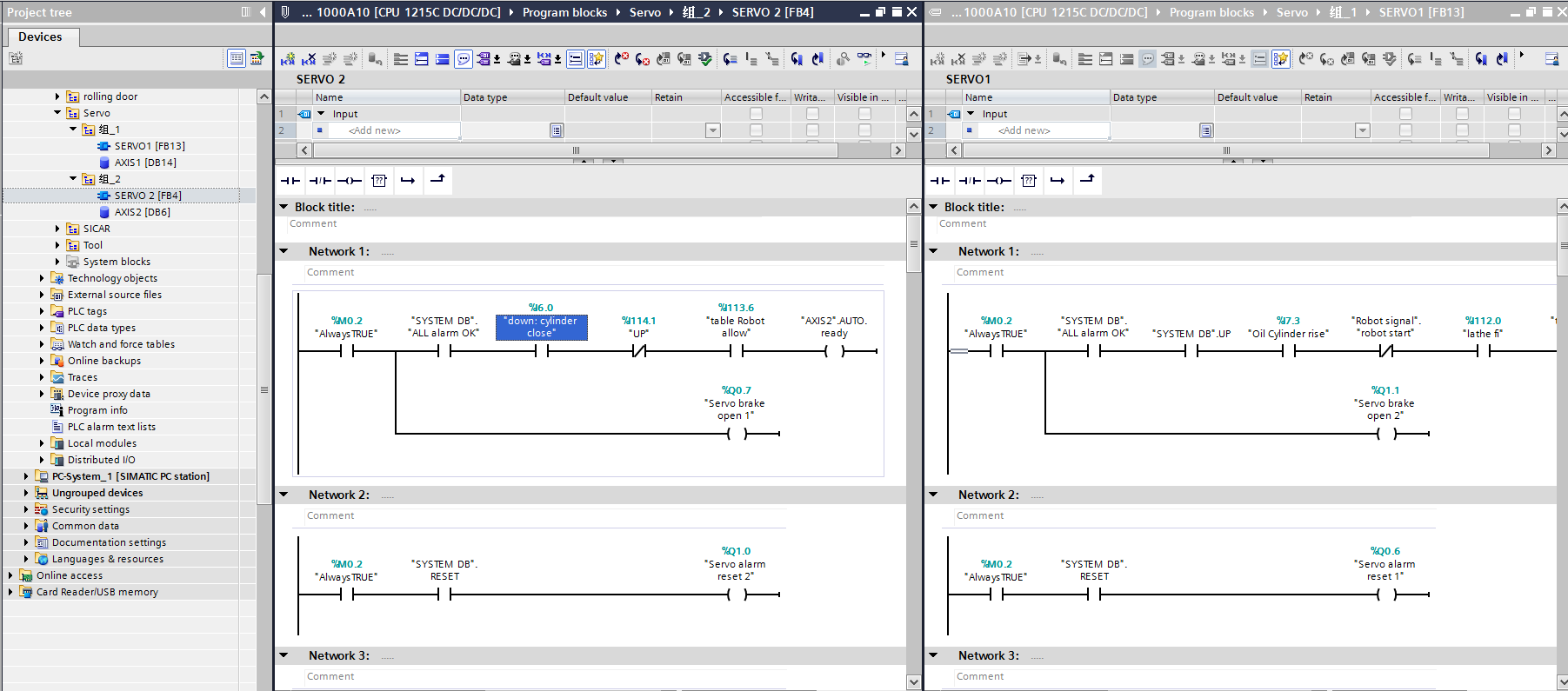This screenshot has width=1568, height=691.
Task: Expand SICAR folder in project tree
Action: pyautogui.click(x=57, y=229)
